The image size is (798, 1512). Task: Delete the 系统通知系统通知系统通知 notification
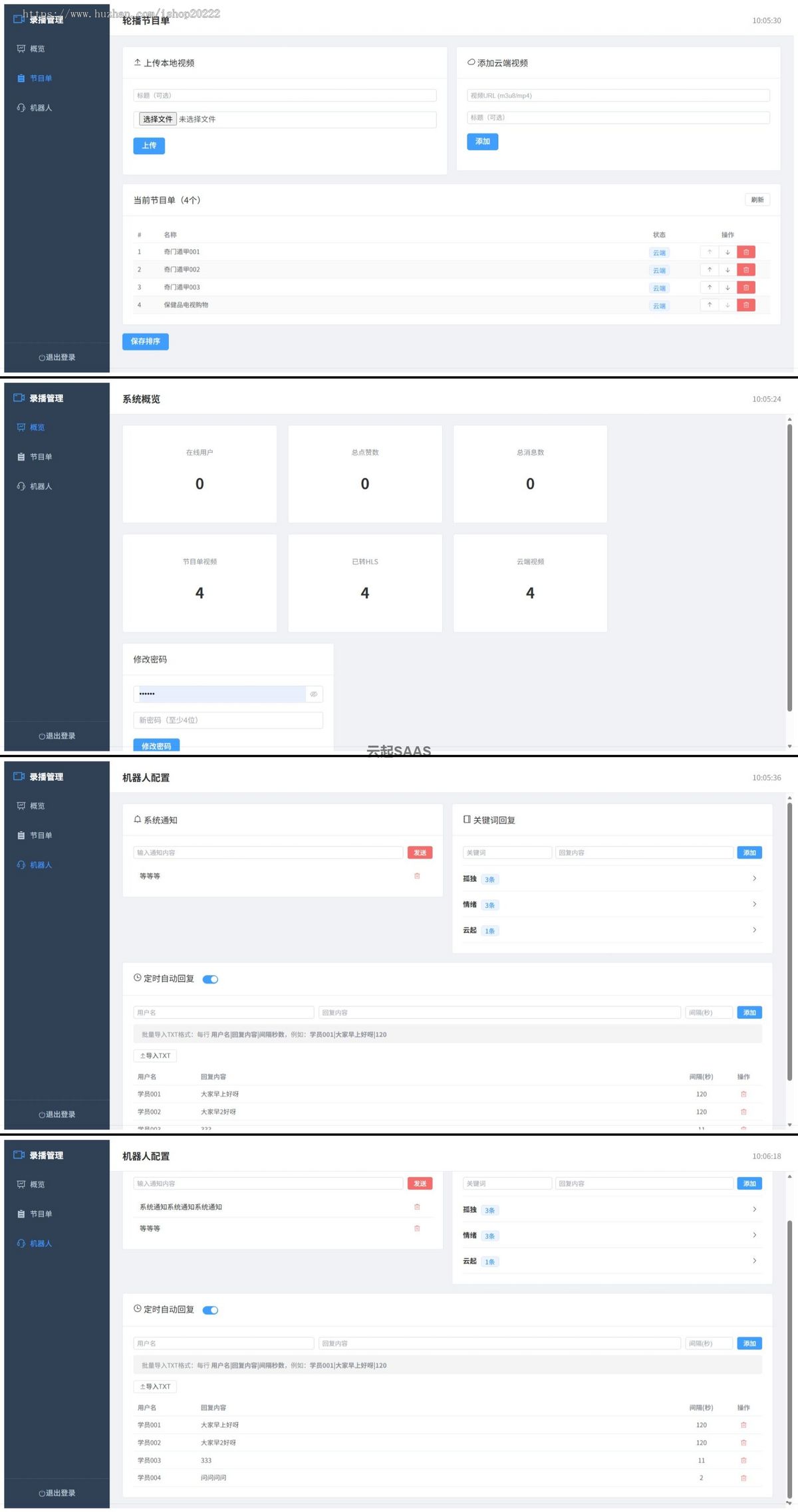(417, 1207)
